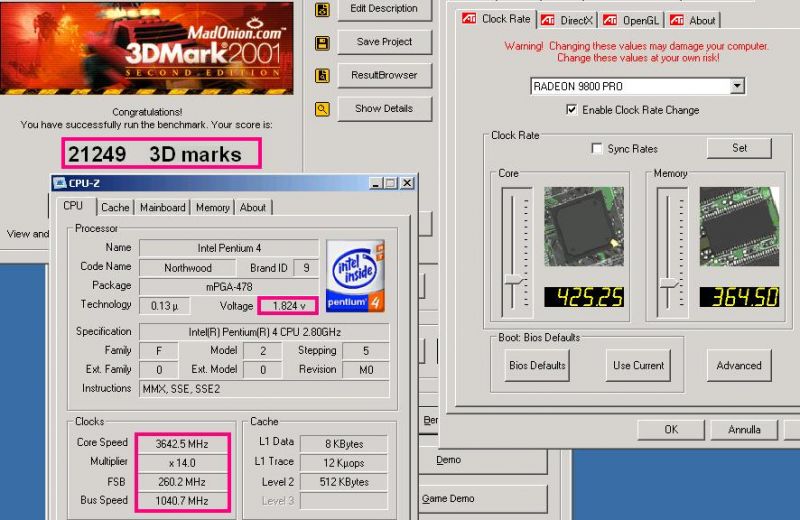Screen dimensions: 800x520
Task: Click the Demo button in 3DMark
Action: 483,460
